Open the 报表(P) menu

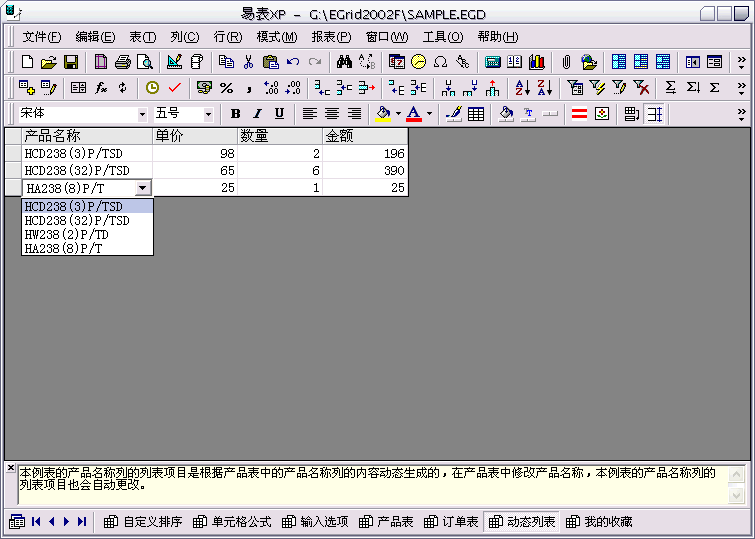[x=331, y=37]
